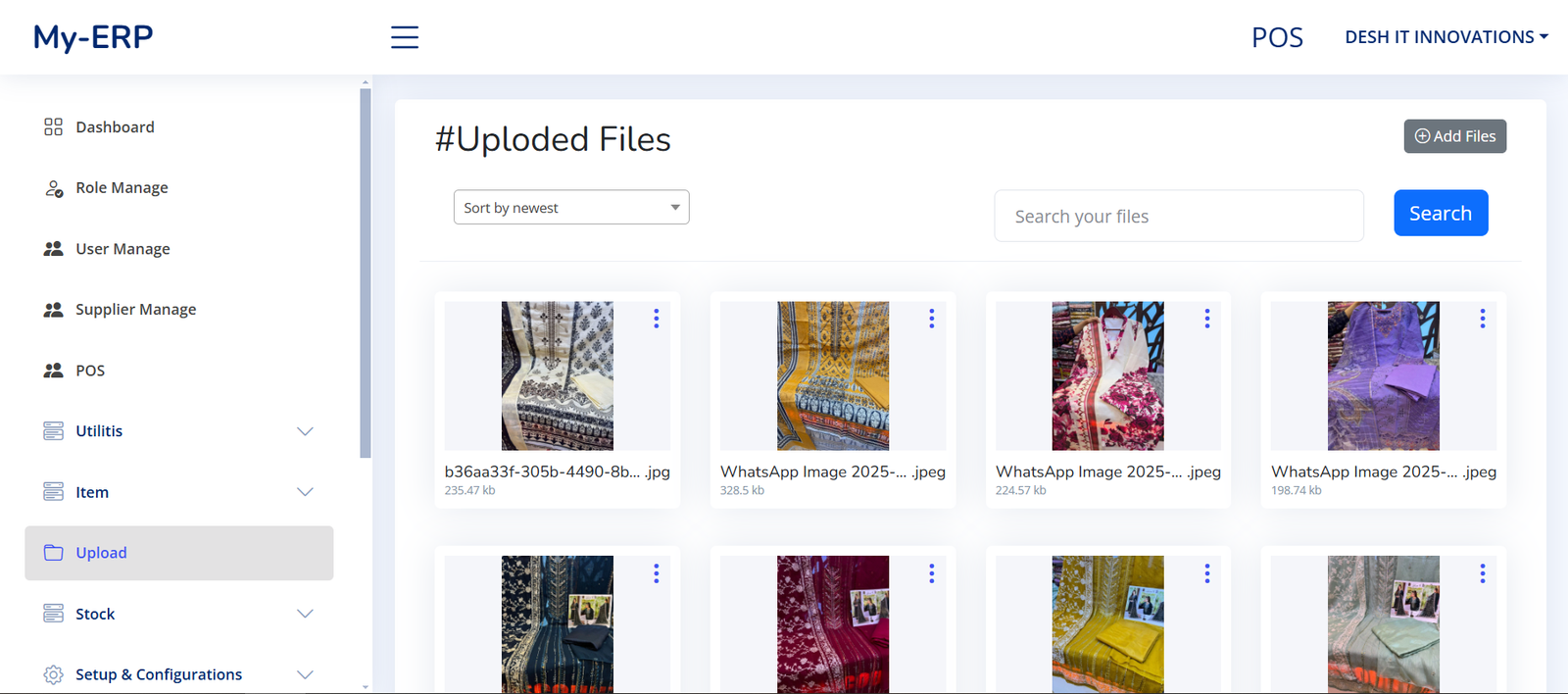Go to Supplier Manage in sidebar
The height and width of the screenshot is (694, 1568).
pyautogui.click(x=135, y=310)
